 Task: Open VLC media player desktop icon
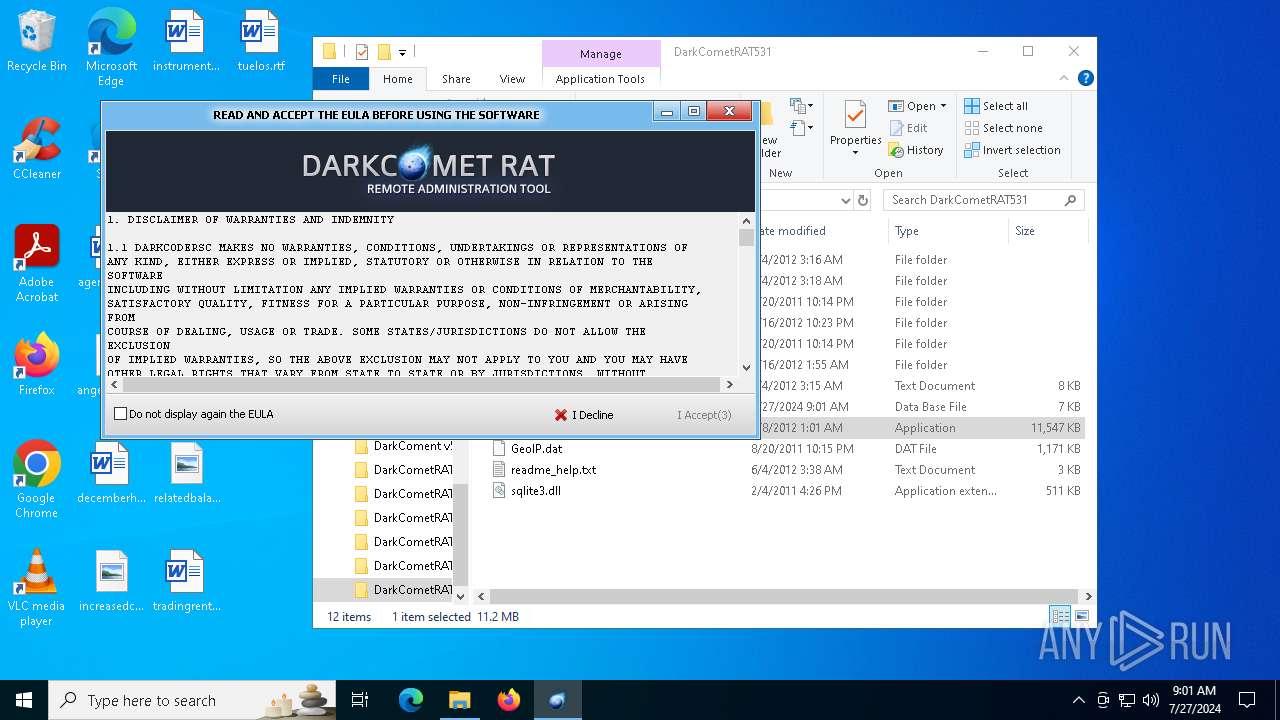pos(37,588)
